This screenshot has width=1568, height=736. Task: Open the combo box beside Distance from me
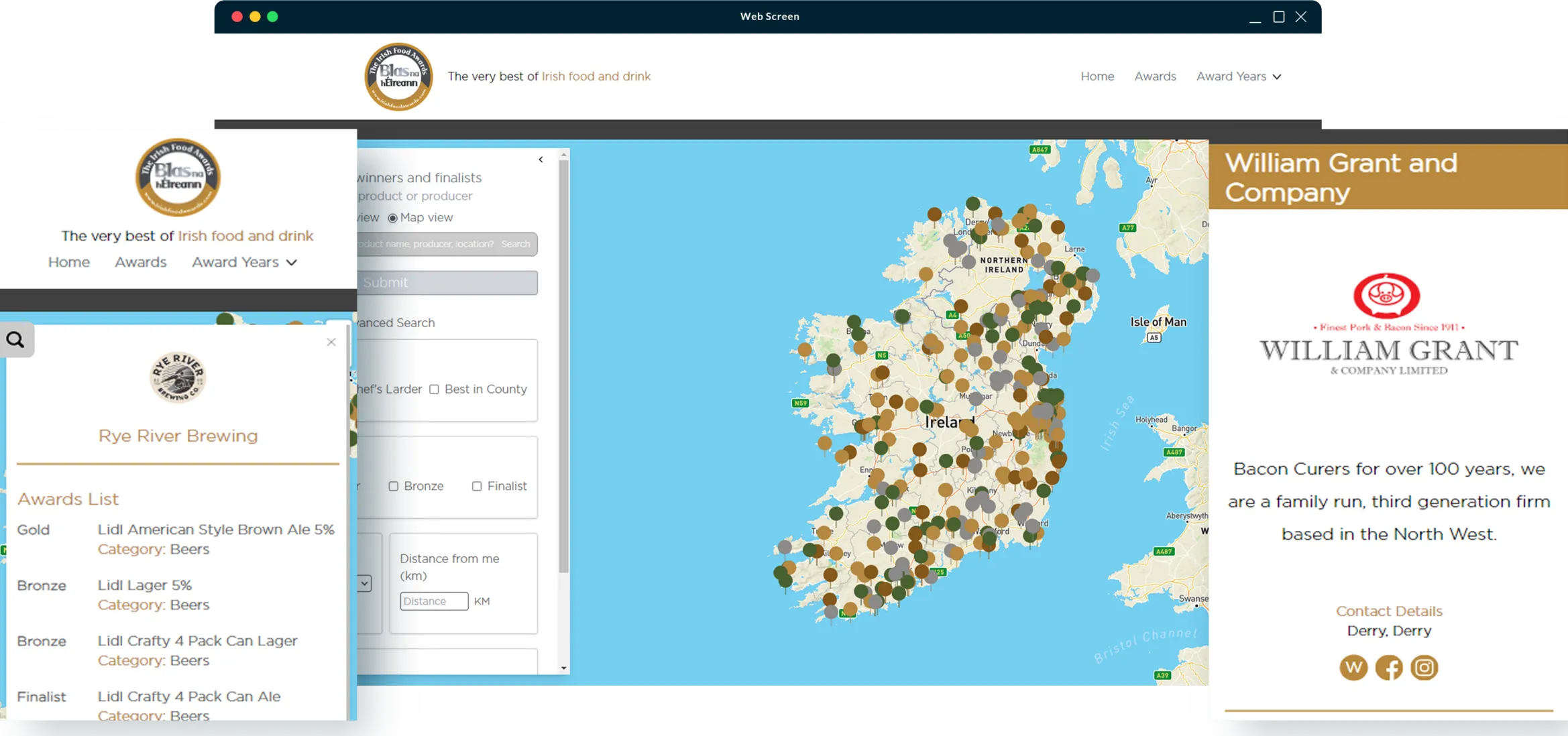click(x=363, y=583)
